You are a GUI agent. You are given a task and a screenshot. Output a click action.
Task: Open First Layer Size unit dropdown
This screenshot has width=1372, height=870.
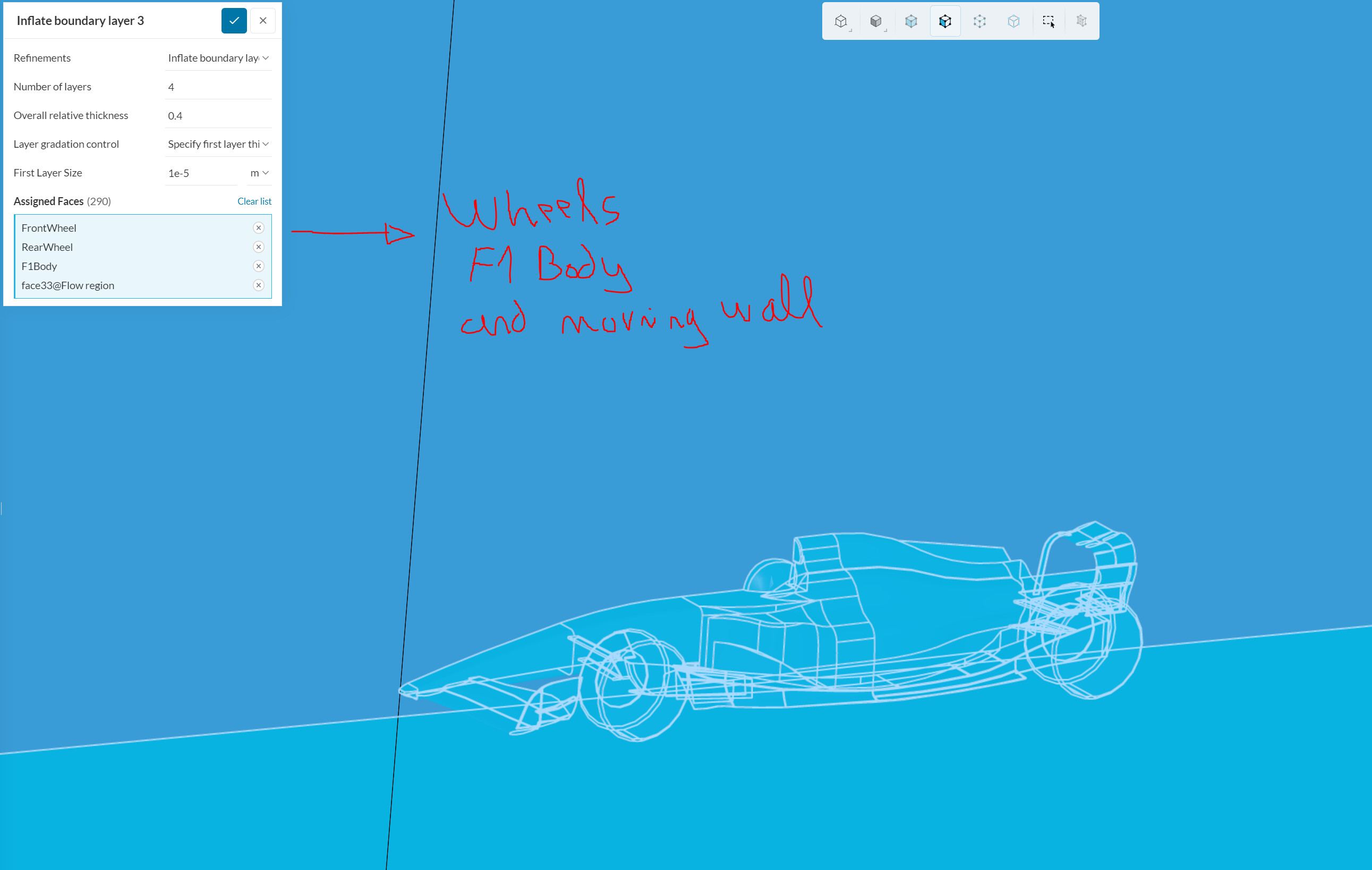[x=259, y=173]
